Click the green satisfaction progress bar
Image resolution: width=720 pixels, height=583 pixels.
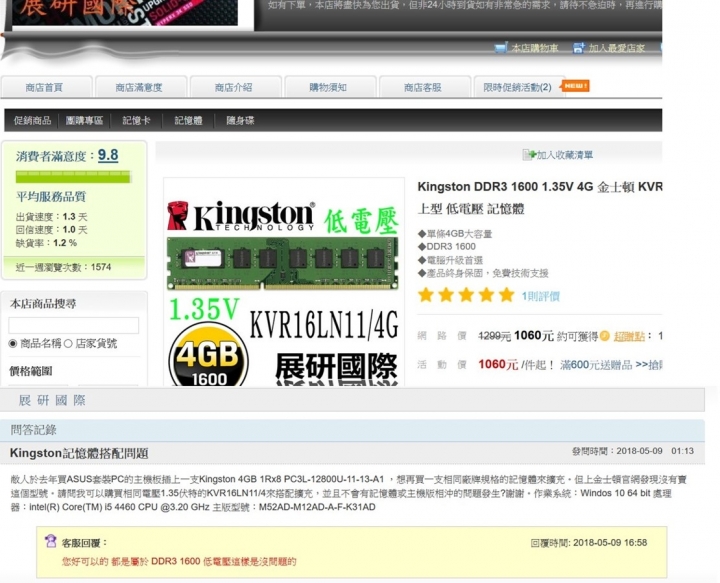coord(73,177)
